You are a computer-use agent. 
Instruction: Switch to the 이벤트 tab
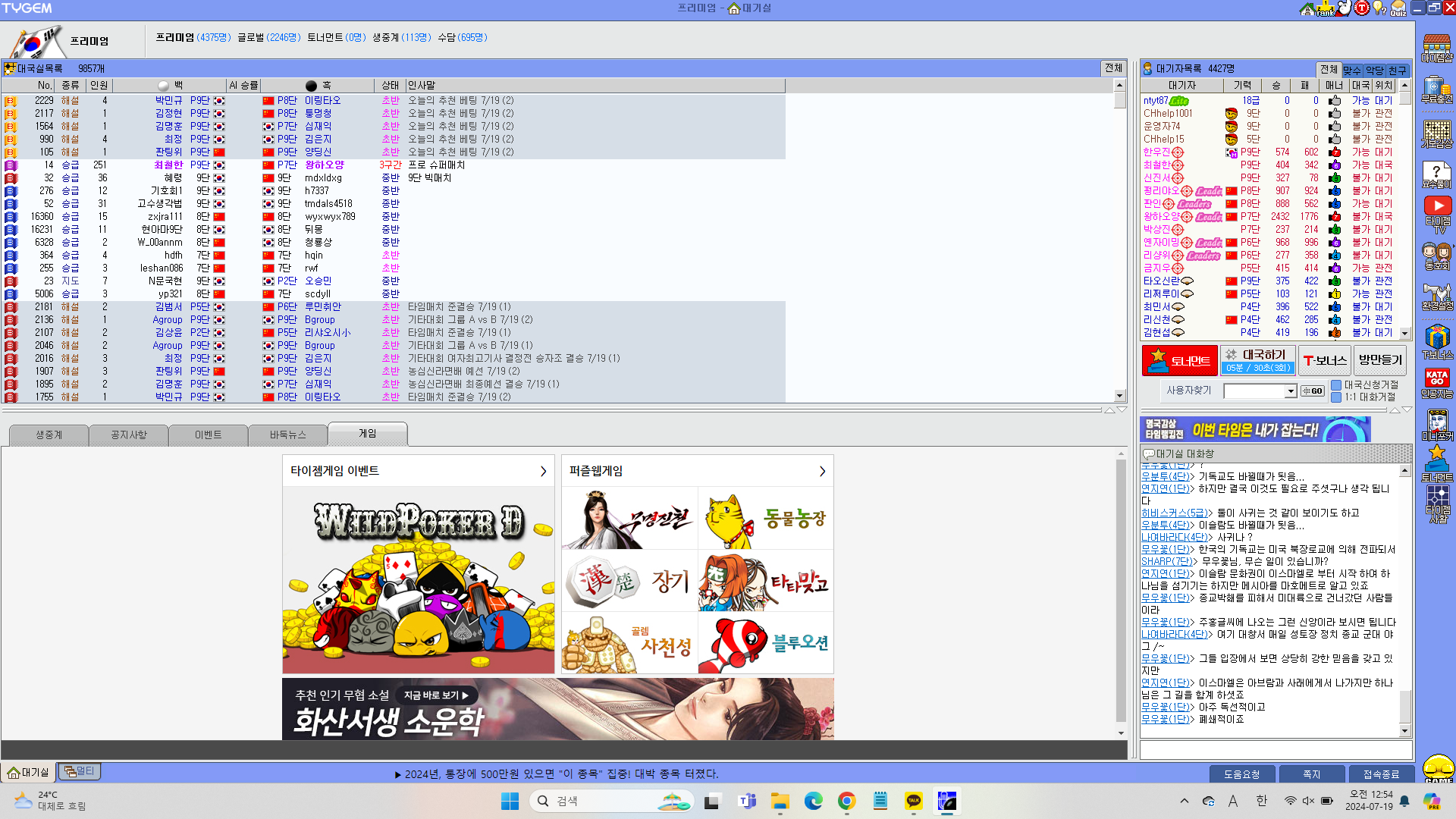tap(209, 435)
